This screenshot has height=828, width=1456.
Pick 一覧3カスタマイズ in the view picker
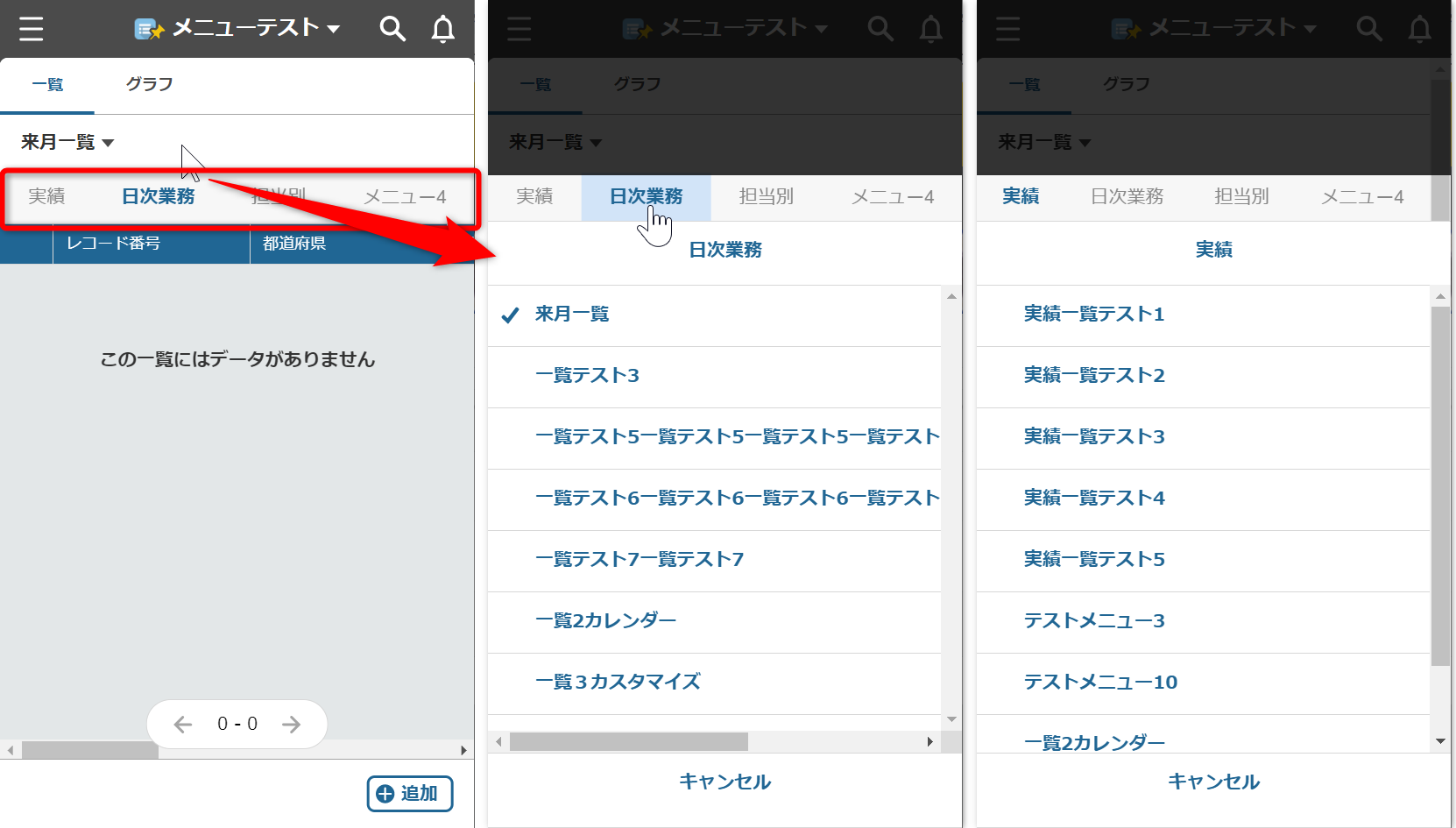(x=618, y=683)
